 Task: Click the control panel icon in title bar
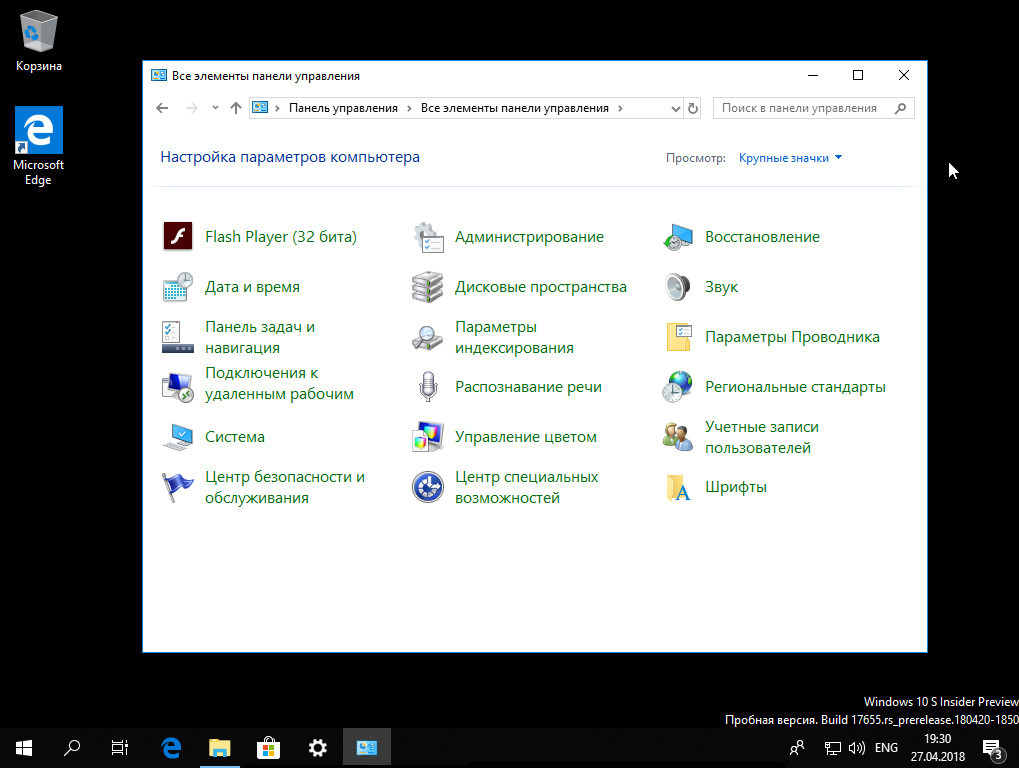coord(159,75)
